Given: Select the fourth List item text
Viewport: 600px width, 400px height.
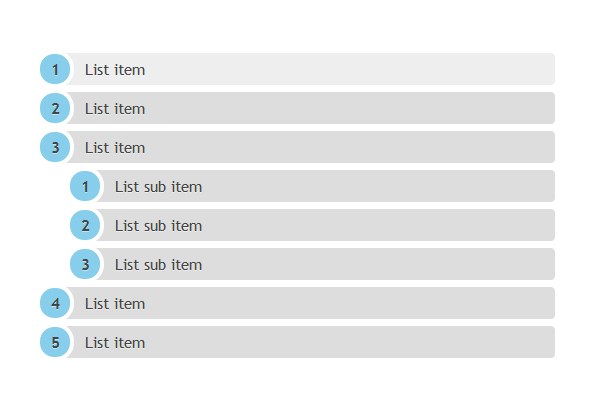Looking at the screenshot, I should pos(115,304).
